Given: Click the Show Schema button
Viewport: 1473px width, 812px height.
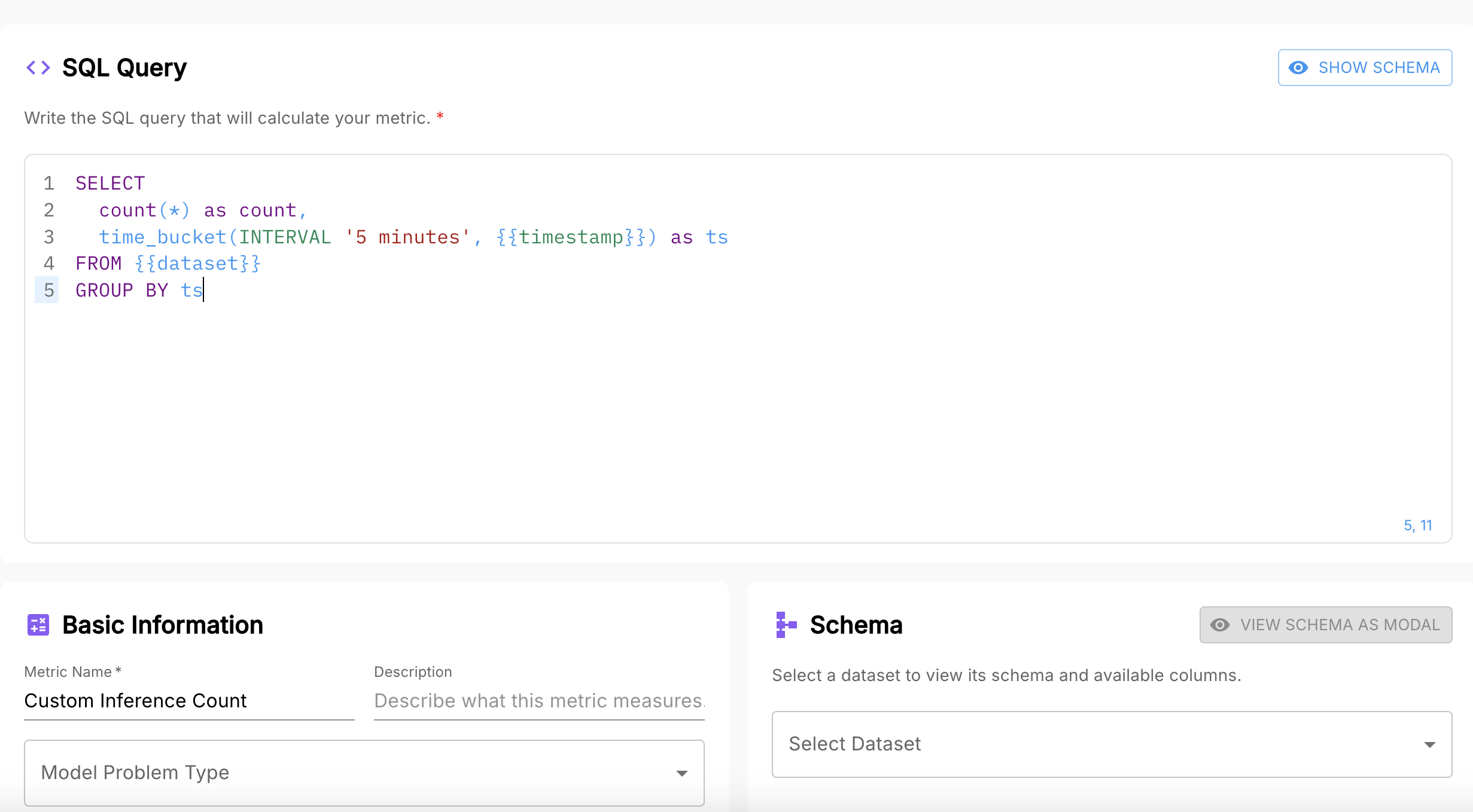Looking at the screenshot, I should click(1365, 68).
